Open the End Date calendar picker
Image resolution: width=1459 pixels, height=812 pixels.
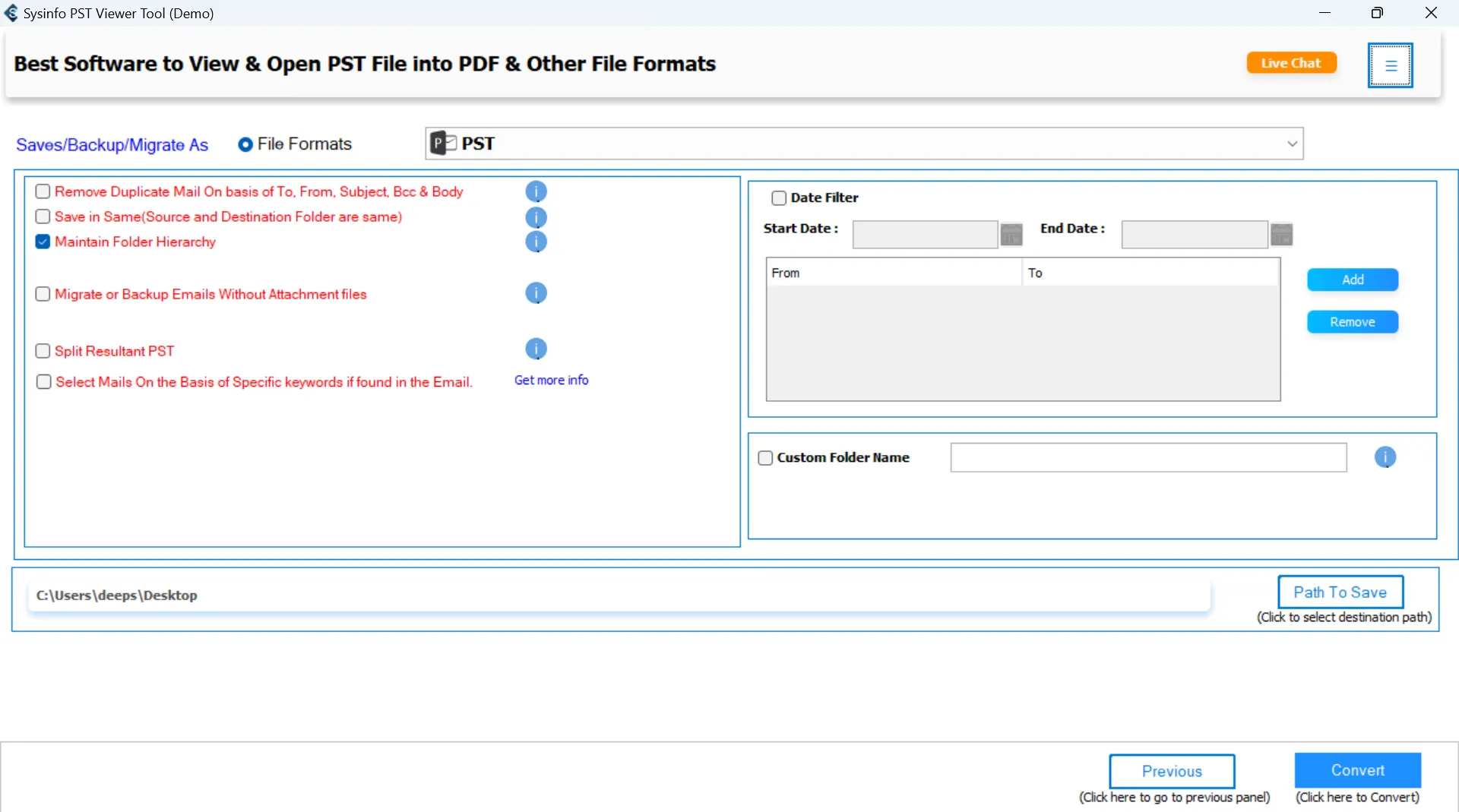(x=1282, y=235)
